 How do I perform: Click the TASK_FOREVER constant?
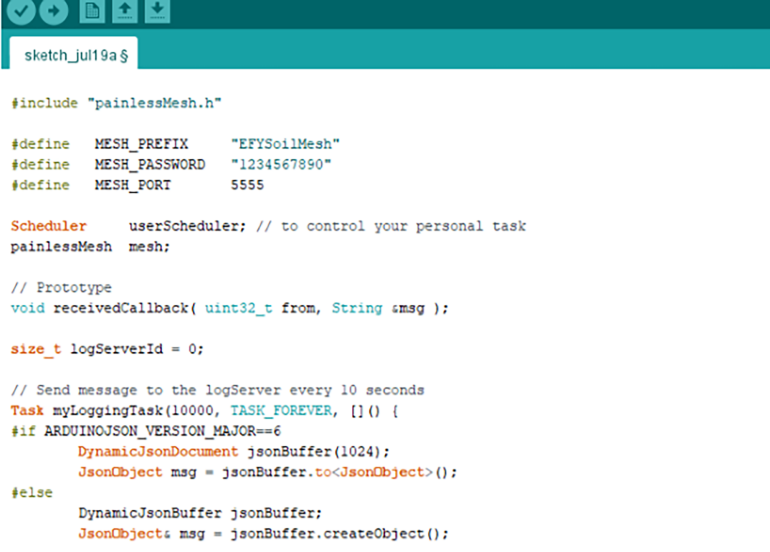[281, 411]
